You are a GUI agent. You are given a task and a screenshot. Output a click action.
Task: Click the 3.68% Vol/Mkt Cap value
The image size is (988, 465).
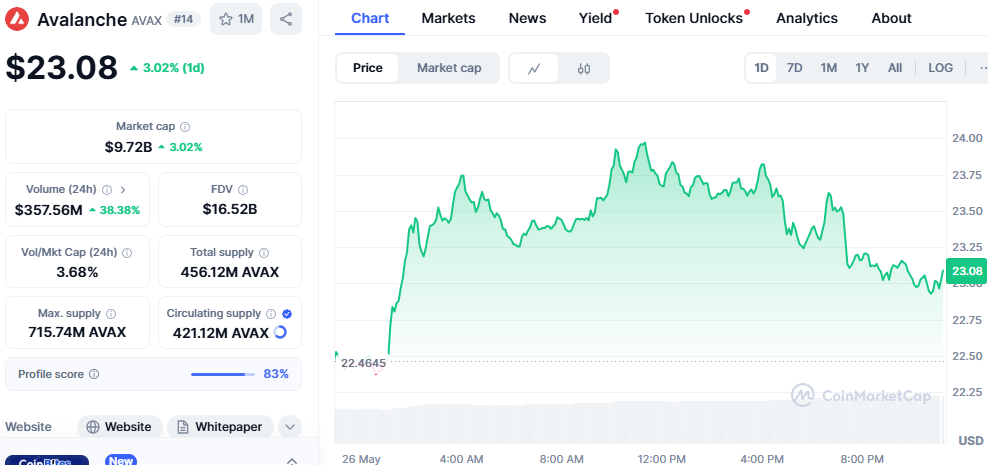pos(77,272)
